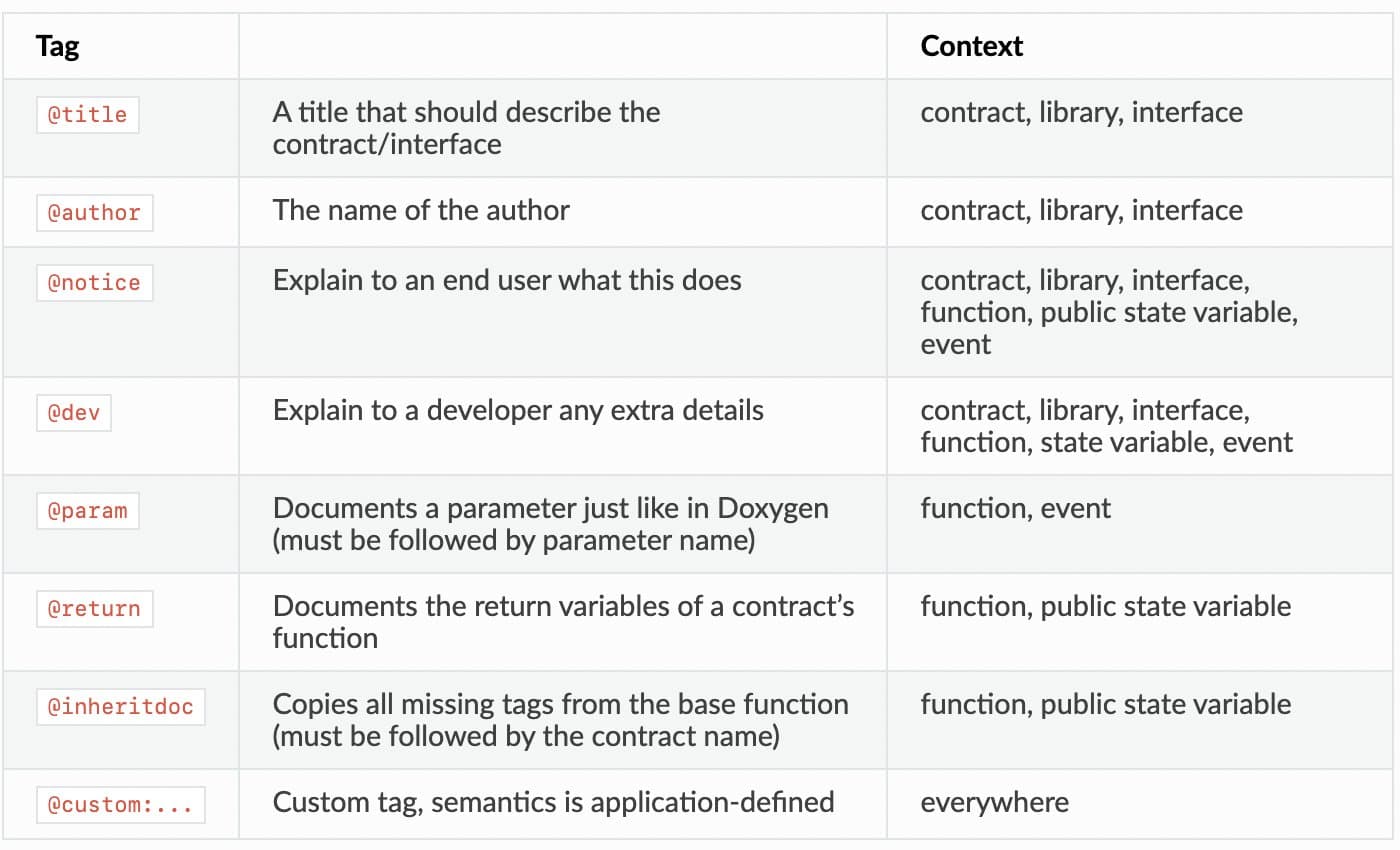The height and width of the screenshot is (850, 1400).
Task: Click the Tag column header
Action: coord(57,47)
